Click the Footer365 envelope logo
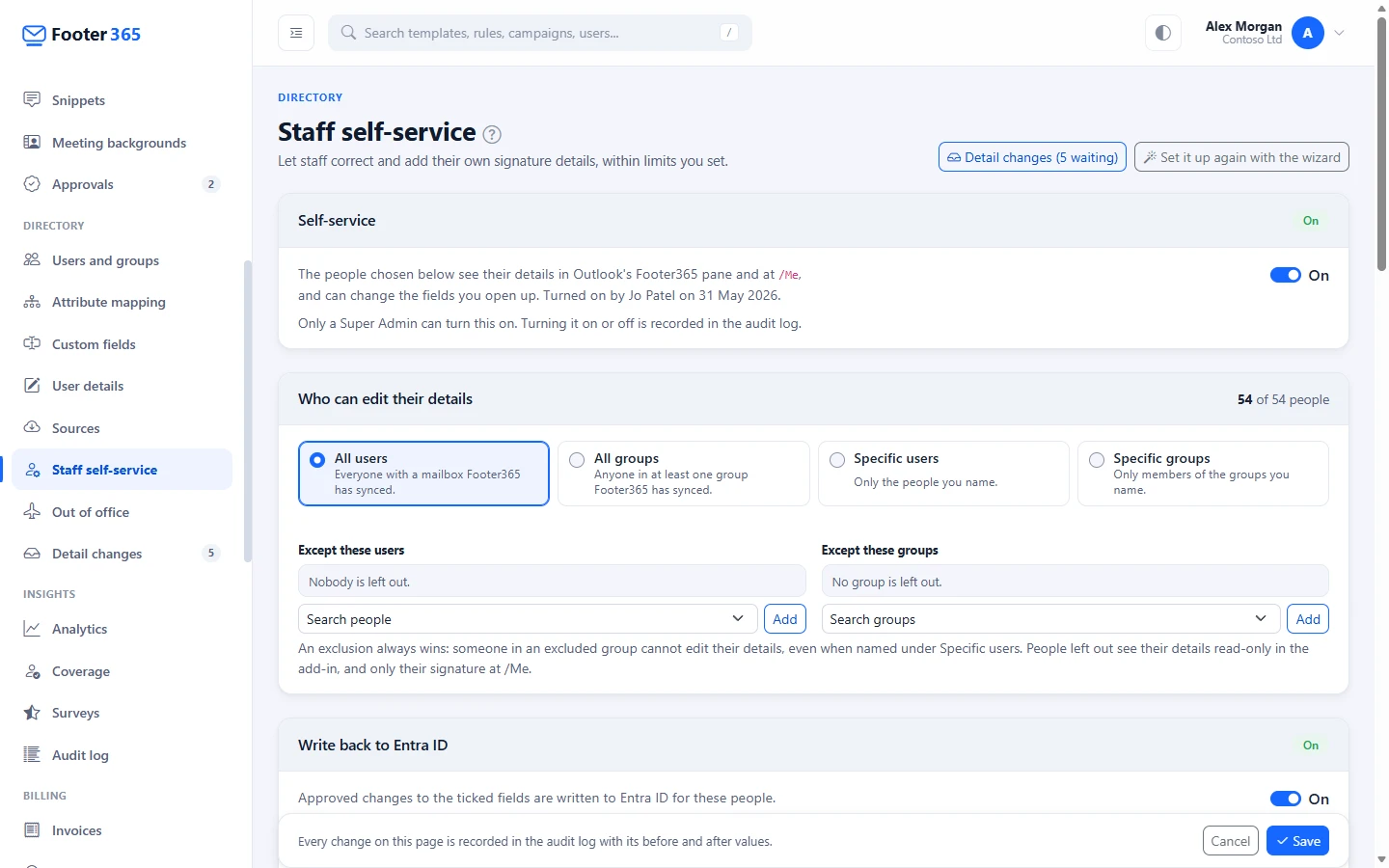1389x868 pixels. click(34, 36)
